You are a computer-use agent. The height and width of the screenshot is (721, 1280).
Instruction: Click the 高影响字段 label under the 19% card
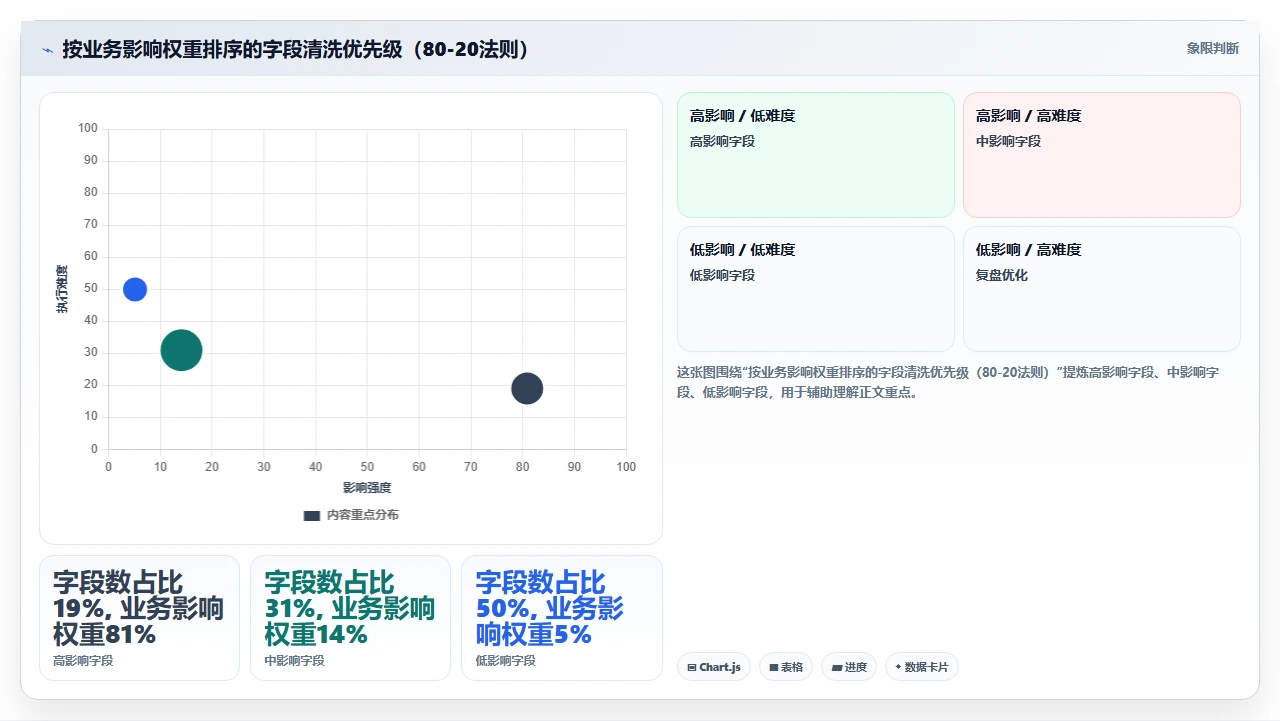83,661
